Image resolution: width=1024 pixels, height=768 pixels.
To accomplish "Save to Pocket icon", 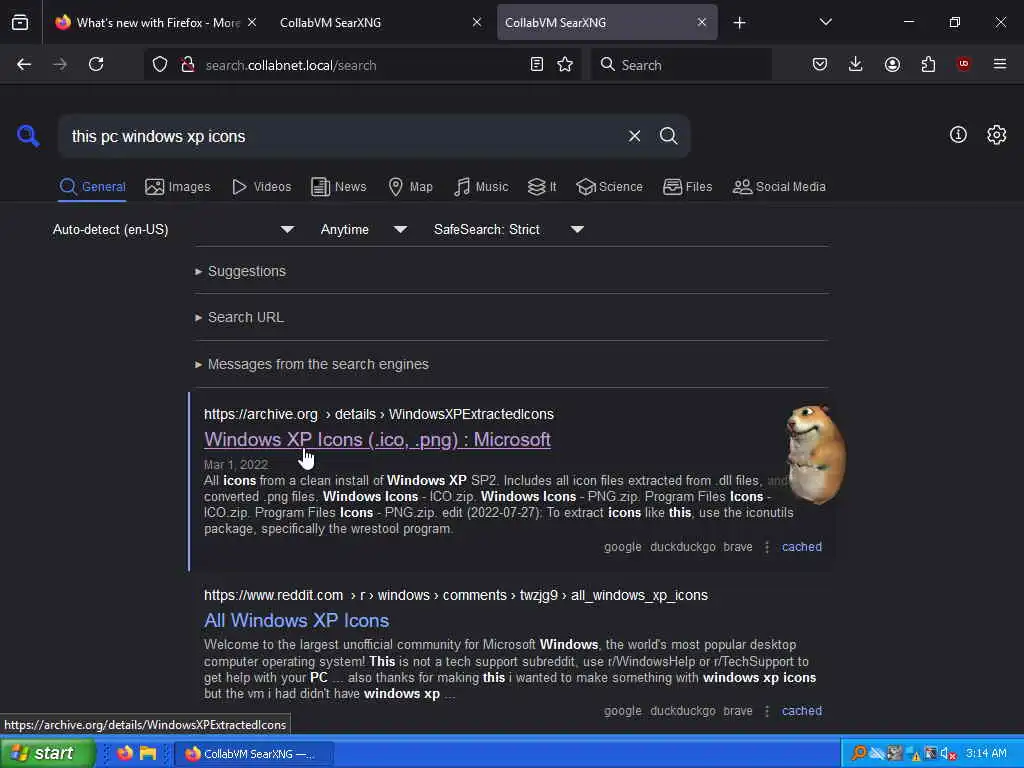I will tap(820, 65).
